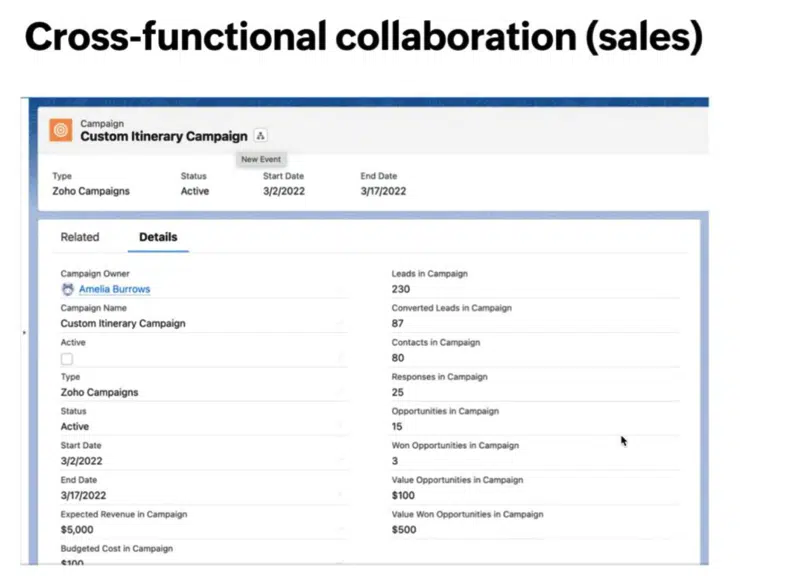
Task: Open the Amelia Burrows owner link
Action: coord(114,289)
